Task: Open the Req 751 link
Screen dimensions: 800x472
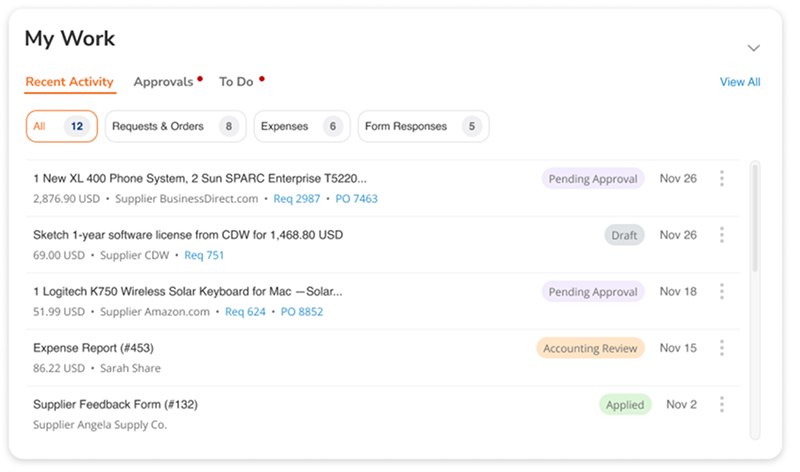Action: coord(204,255)
